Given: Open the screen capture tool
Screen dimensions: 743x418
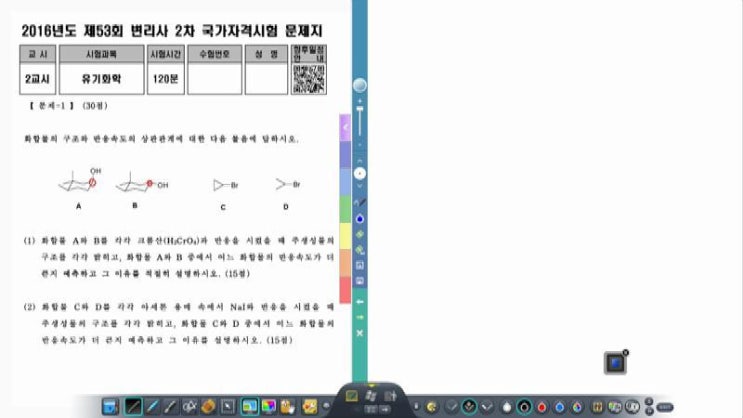Looking at the screenshot, I should pyautogui.click(x=249, y=407).
